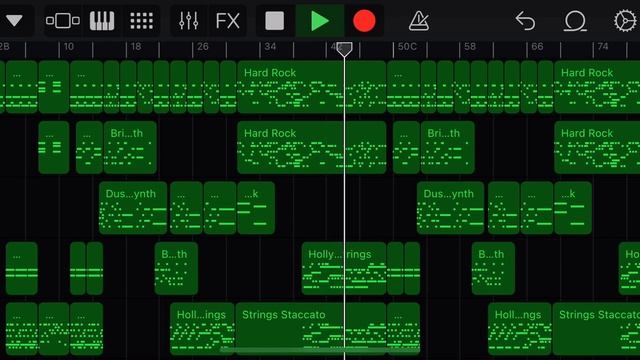Select second-track Hard Rock region near bar 74
Screen dimensions: 640x360
click(597, 147)
